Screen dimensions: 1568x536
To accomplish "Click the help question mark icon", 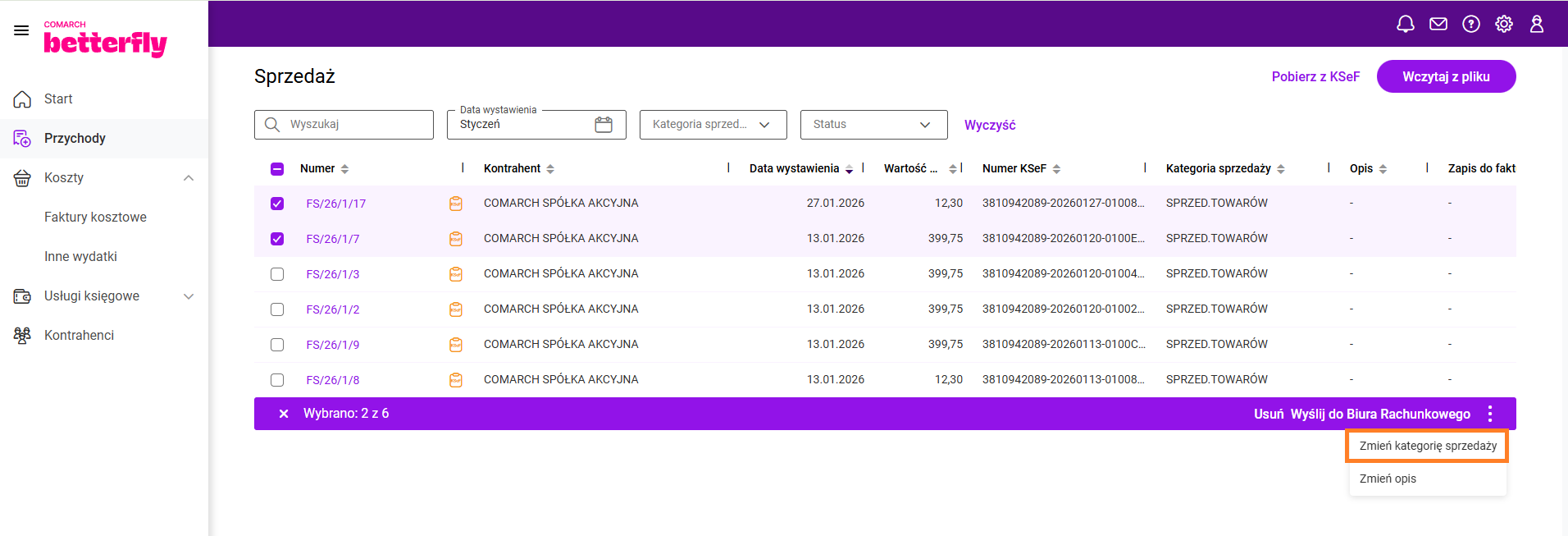I will click(x=1470, y=24).
